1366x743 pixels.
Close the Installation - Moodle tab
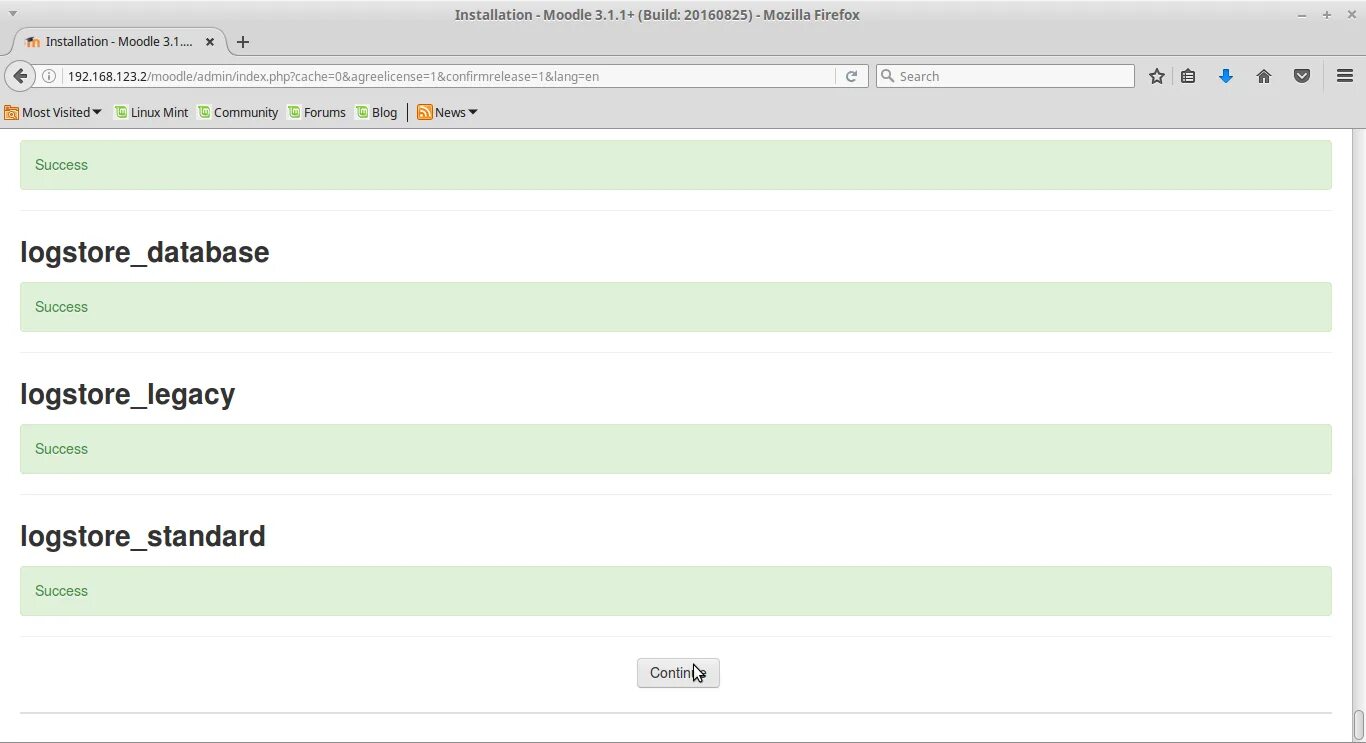210,42
